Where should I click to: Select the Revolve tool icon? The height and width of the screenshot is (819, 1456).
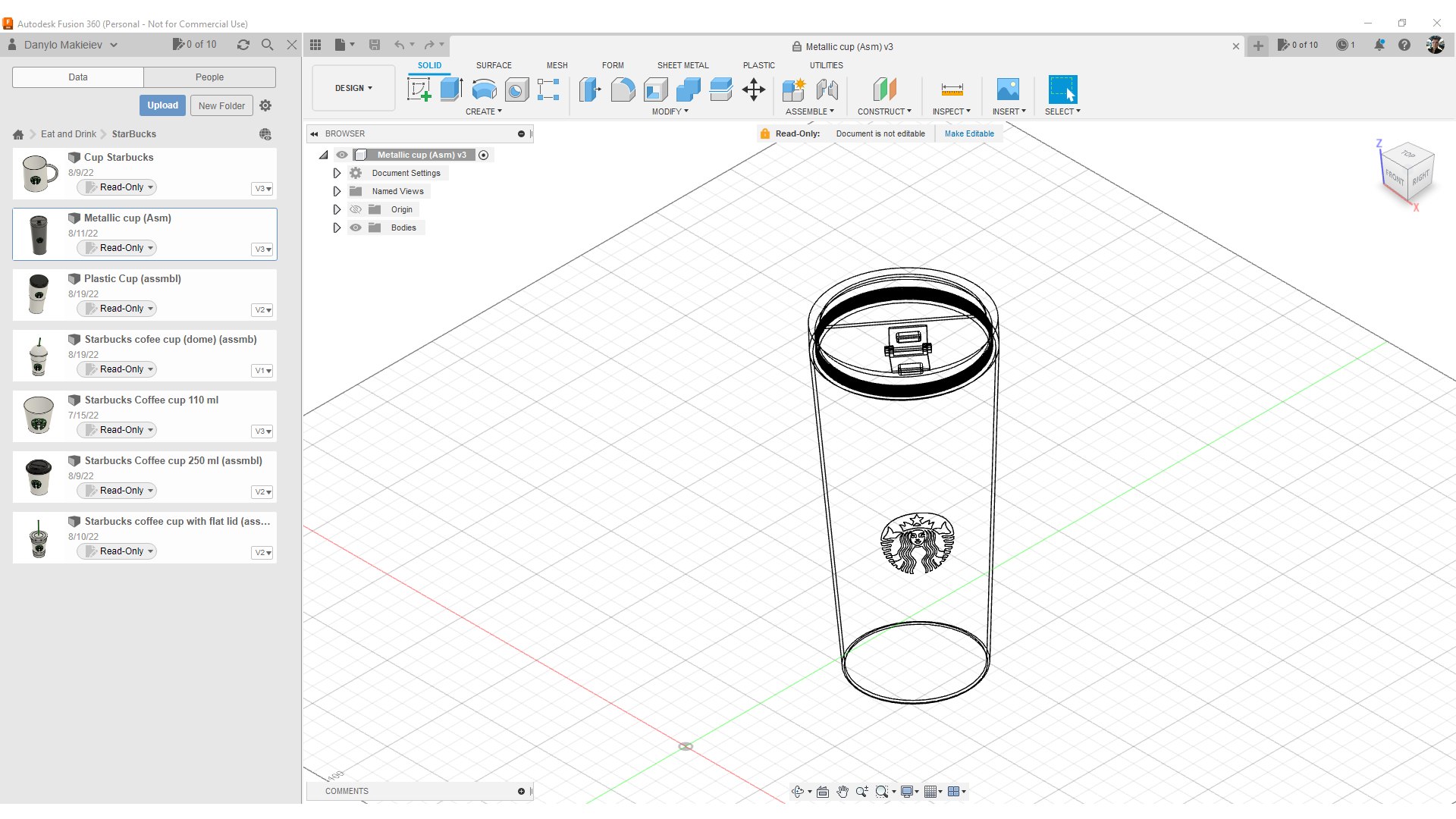484,89
